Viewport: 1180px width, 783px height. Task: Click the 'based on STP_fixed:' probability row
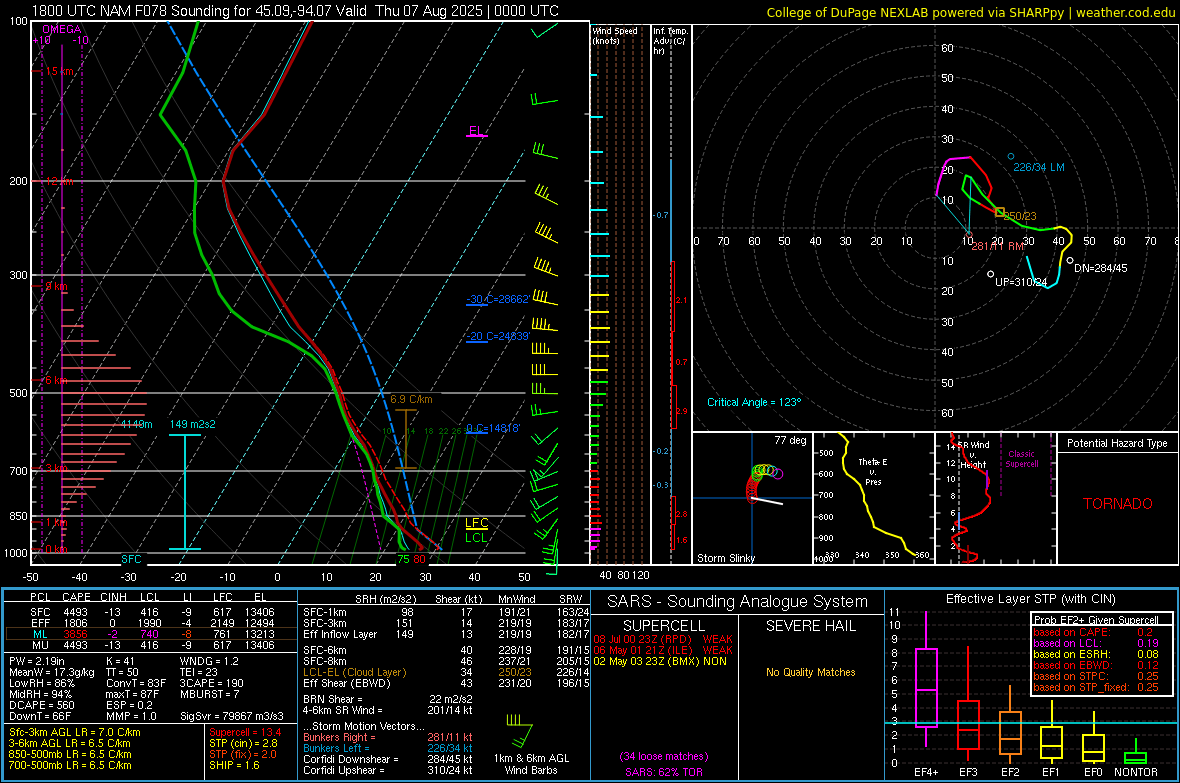pos(1096,687)
